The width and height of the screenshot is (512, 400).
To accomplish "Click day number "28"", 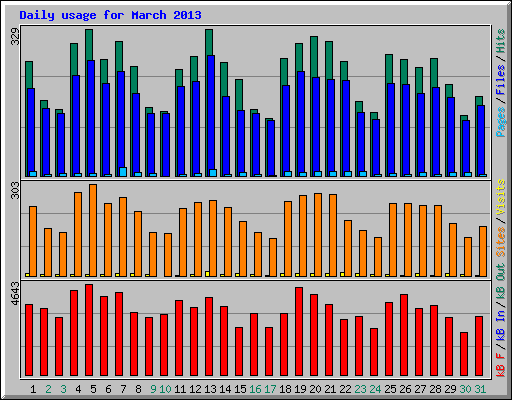I will point(435,389).
